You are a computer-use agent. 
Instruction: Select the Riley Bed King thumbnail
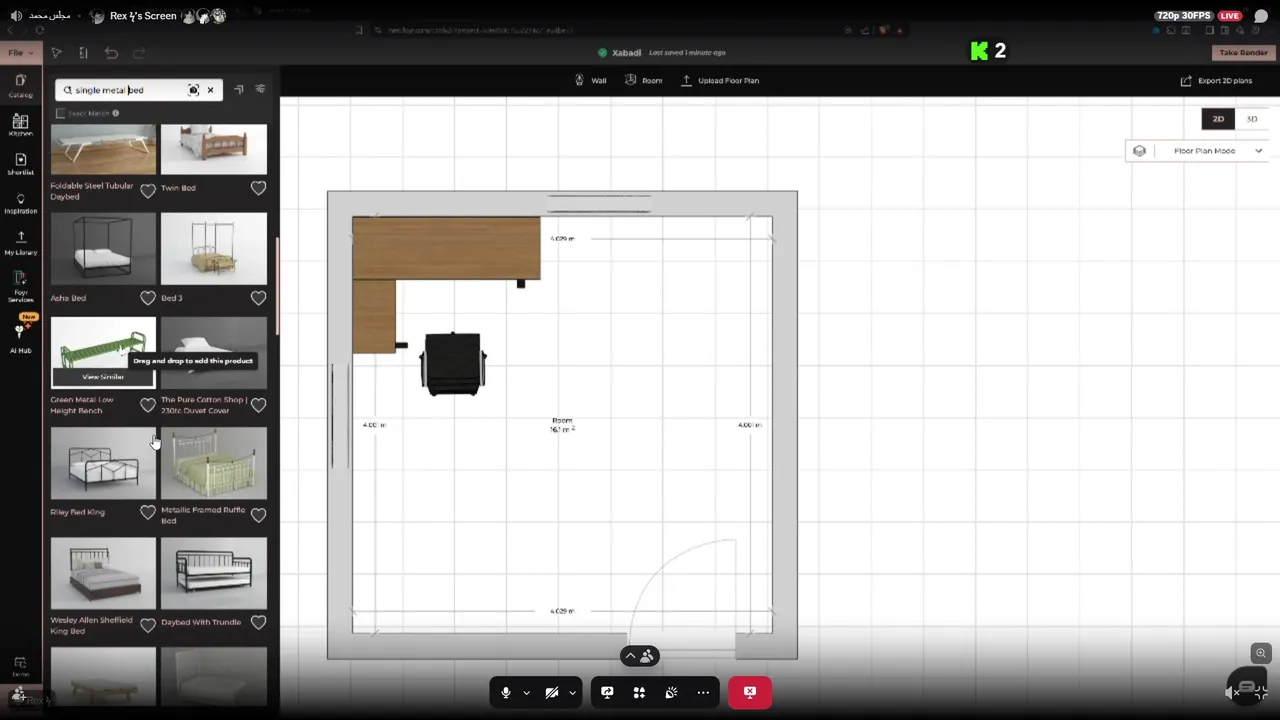(103, 463)
